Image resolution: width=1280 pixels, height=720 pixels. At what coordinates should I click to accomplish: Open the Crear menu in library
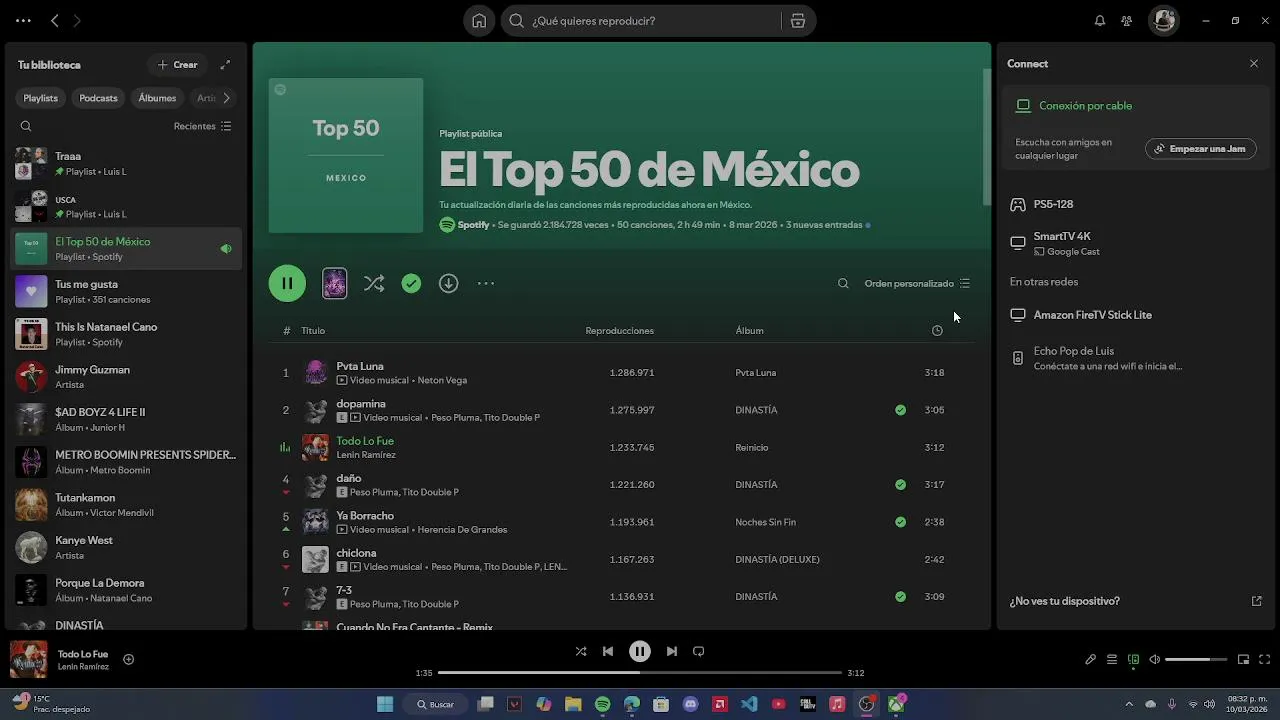177,65
